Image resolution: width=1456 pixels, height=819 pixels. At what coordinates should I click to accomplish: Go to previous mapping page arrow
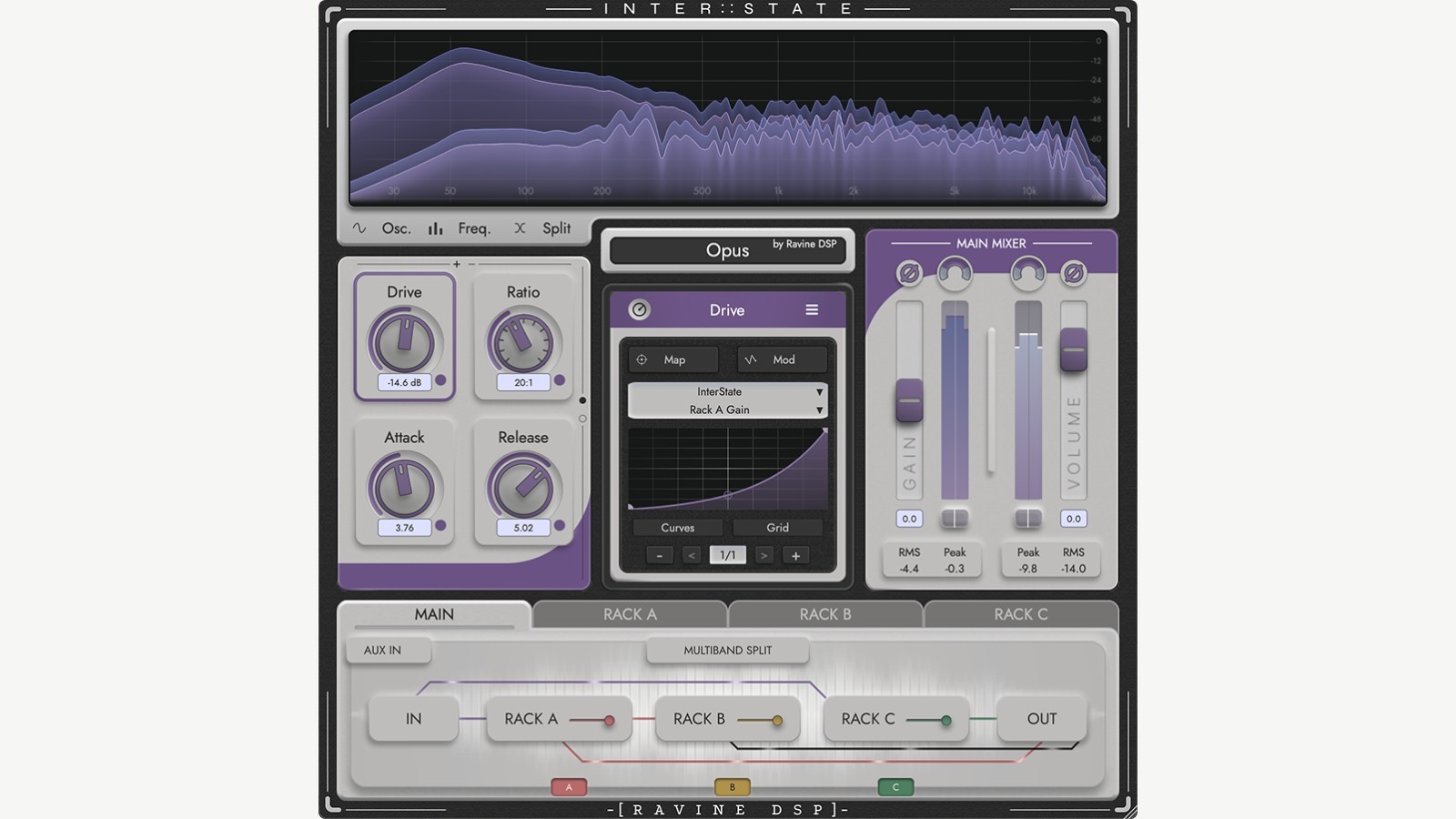click(692, 555)
